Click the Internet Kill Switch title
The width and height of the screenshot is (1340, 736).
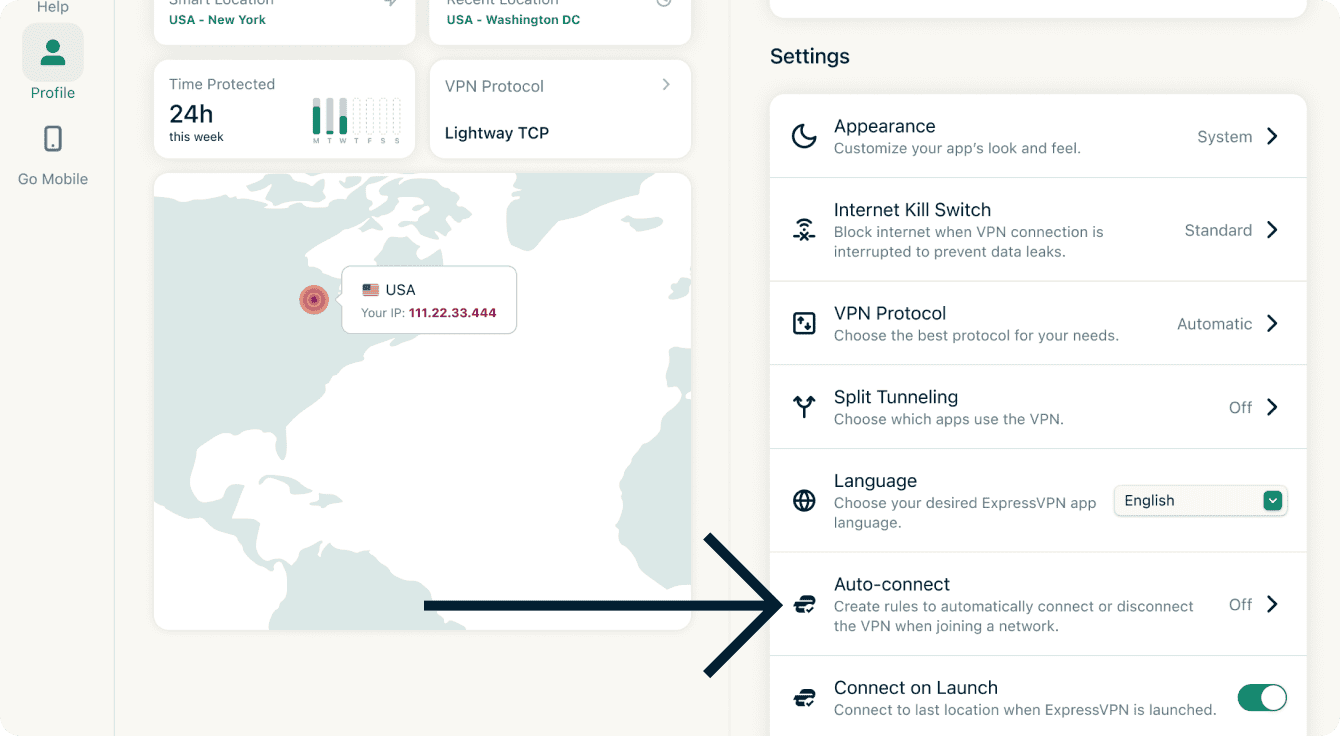pos(912,210)
